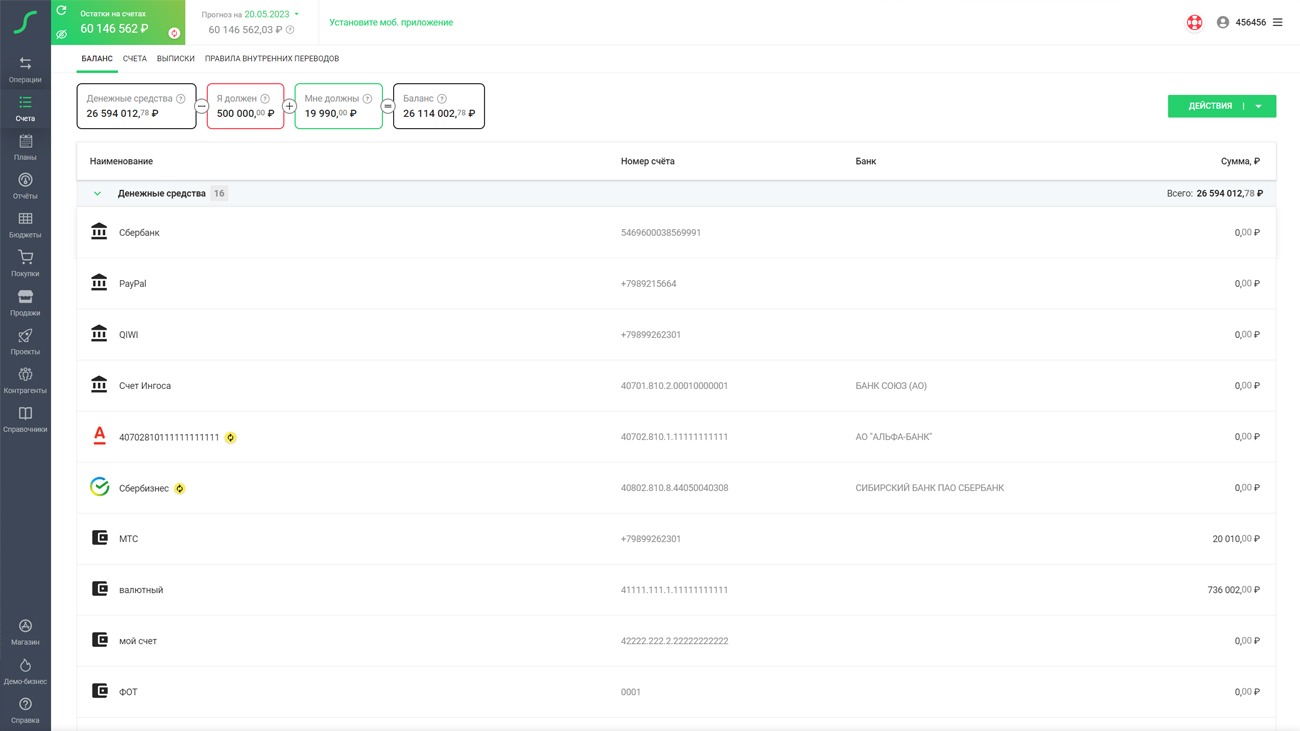
Task: Go to Отчёты in the sidebar
Action: (25, 186)
